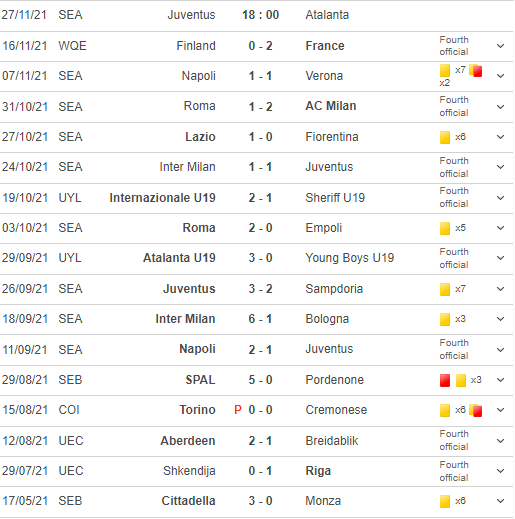Click yellow card icon in Napoli-Verona row

[x=445, y=70]
